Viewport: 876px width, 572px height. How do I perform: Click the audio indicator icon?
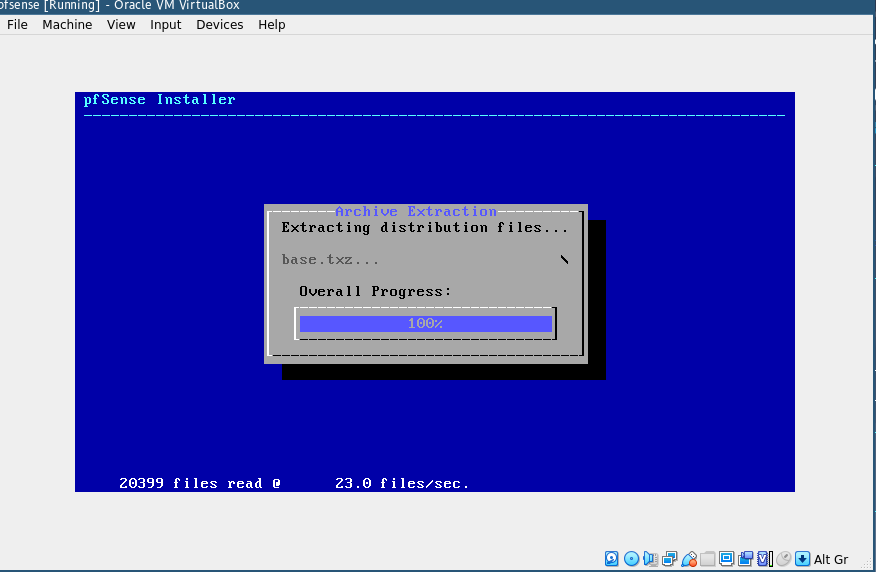click(650, 559)
